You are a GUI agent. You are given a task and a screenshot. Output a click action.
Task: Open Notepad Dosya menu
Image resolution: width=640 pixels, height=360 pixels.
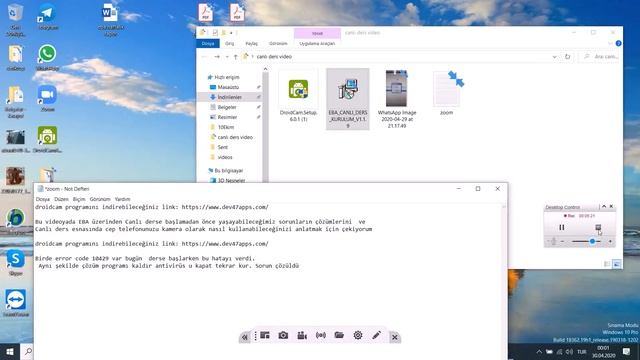click(x=42, y=199)
